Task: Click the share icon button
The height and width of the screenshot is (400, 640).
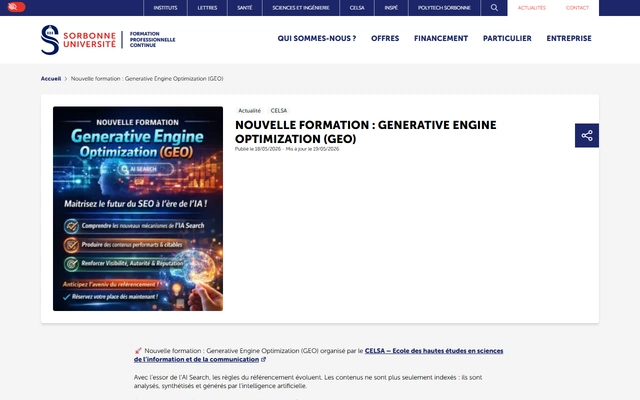Action: [x=587, y=136]
